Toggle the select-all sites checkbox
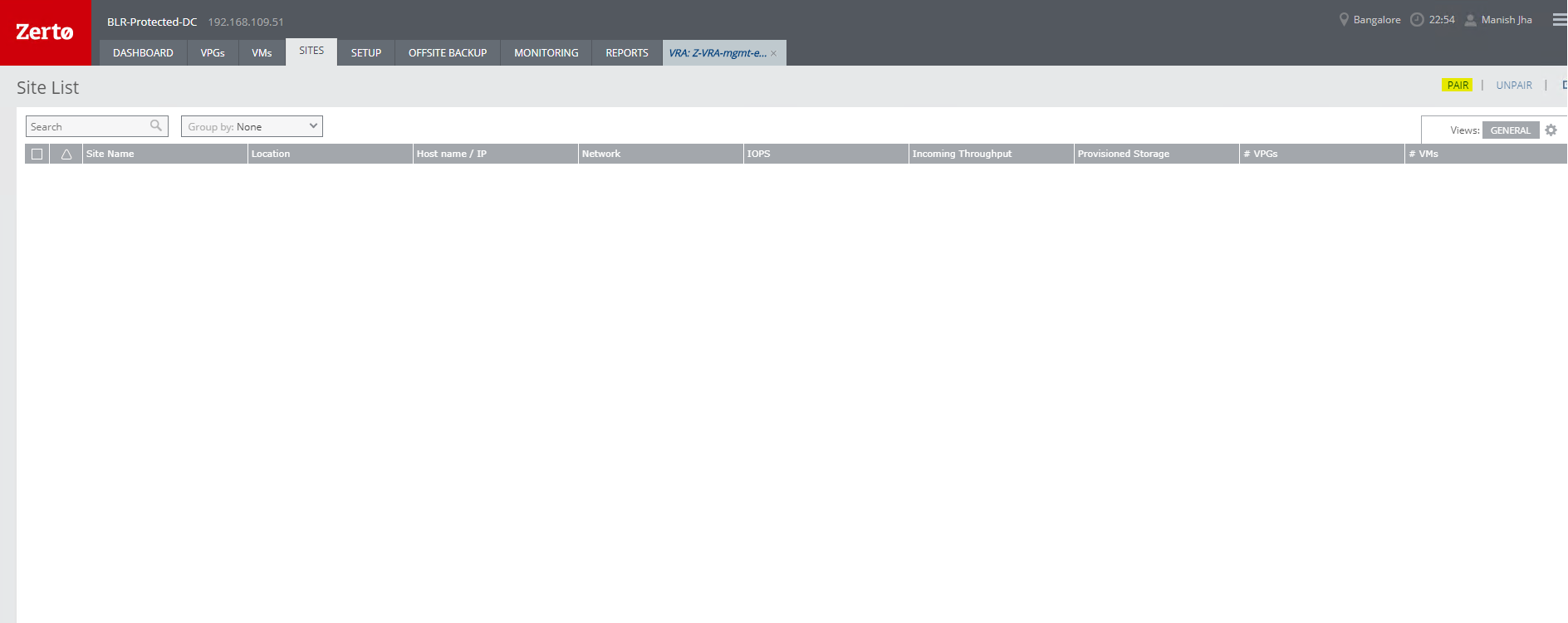This screenshot has width=1568, height=623. pyautogui.click(x=37, y=155)
